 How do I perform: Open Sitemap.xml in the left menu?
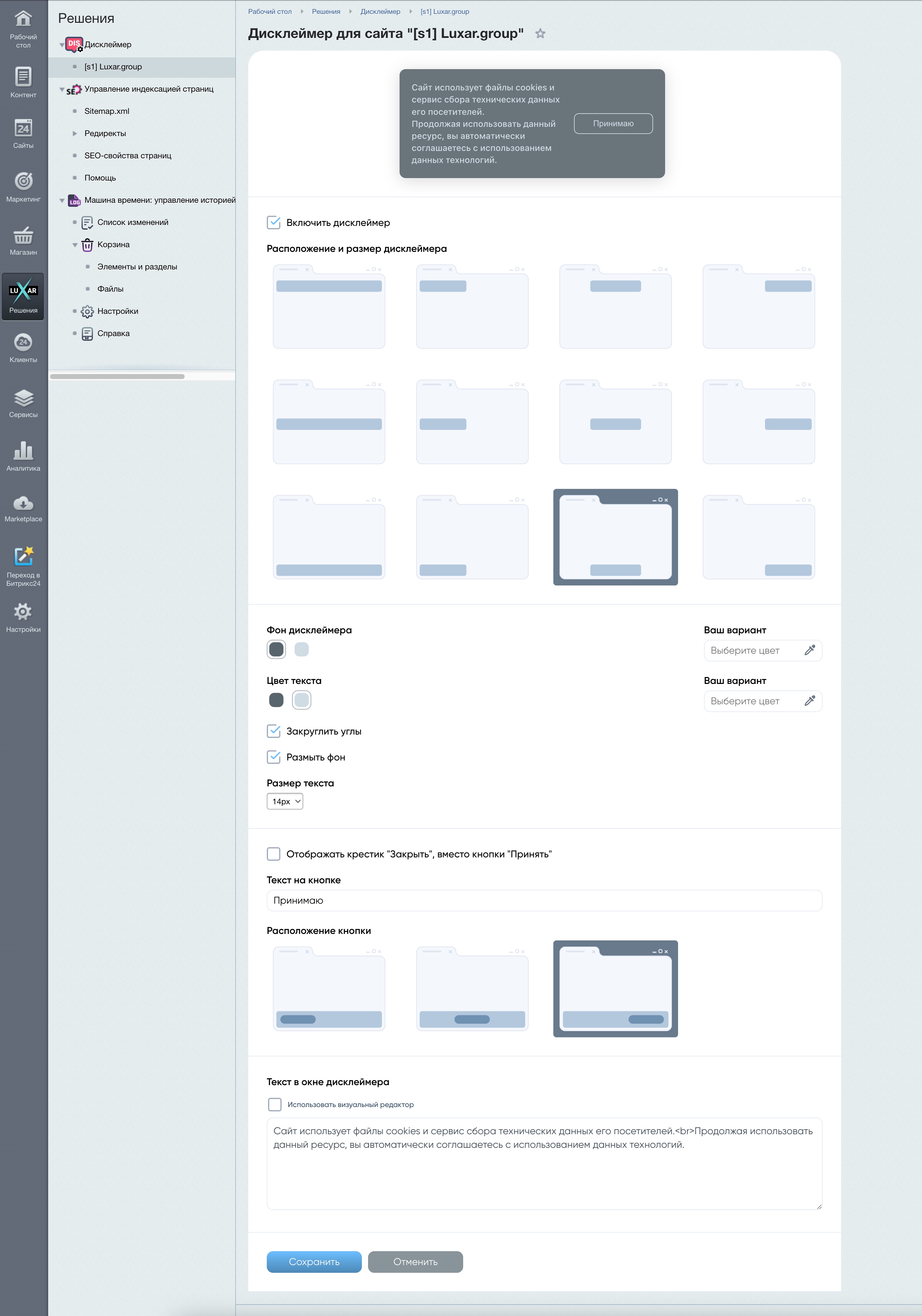pos(107,111)
